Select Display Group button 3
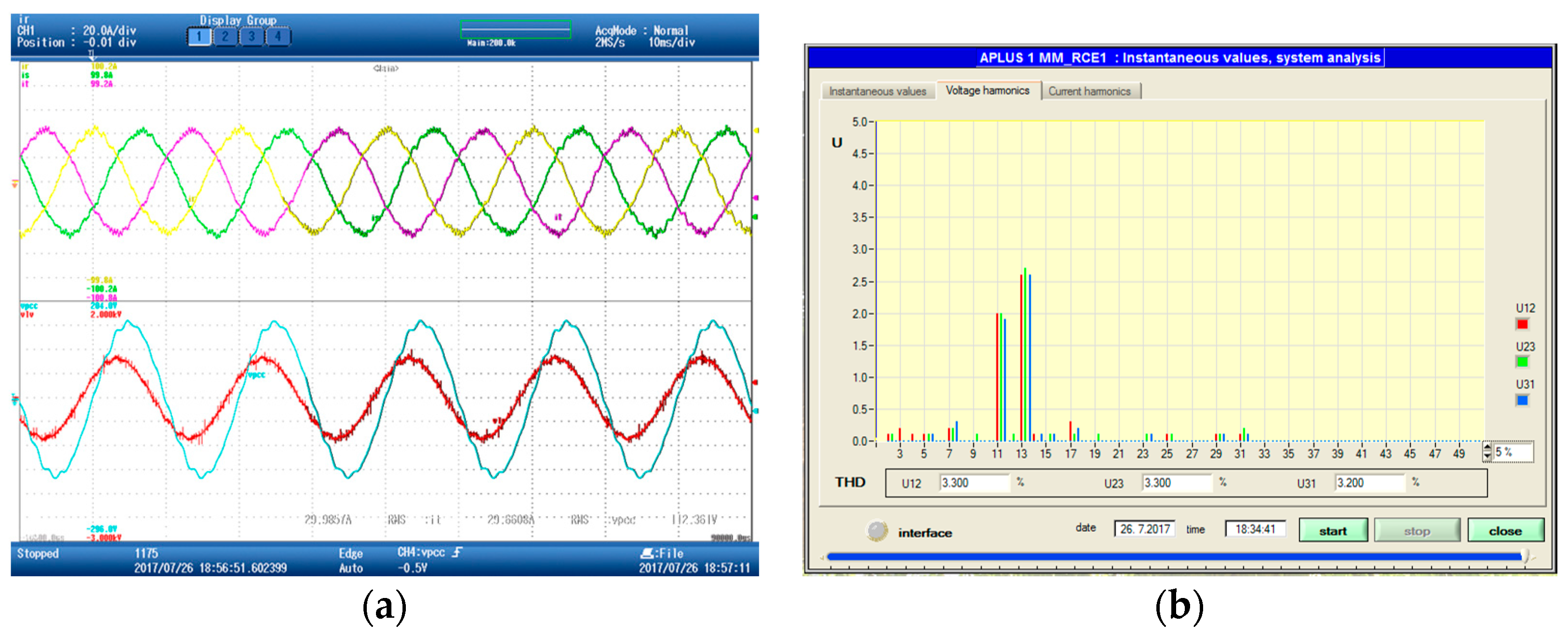This screenshot has width=1568, height=638. (x=252, y=37)
